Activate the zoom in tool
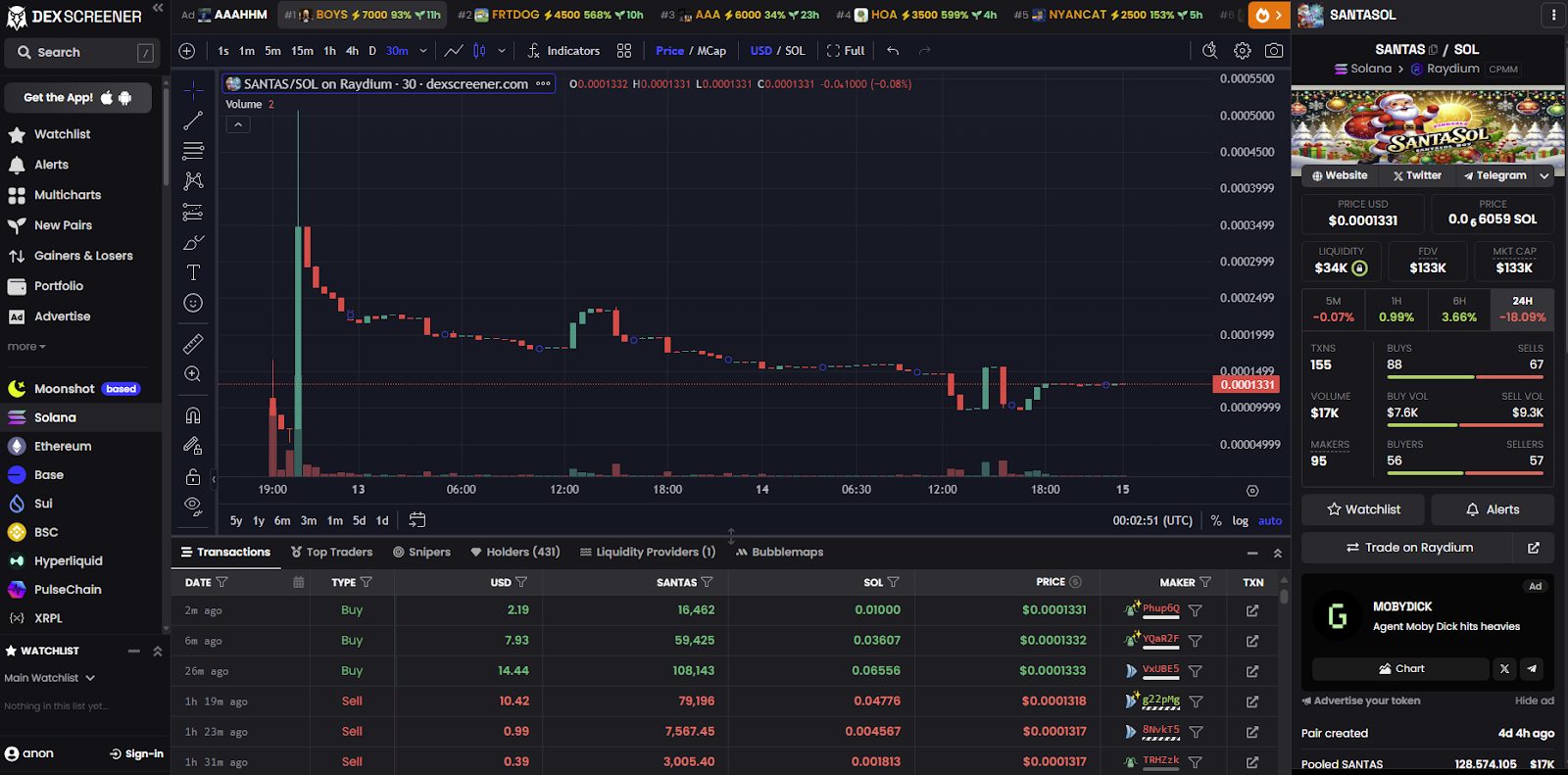 click(x=193, y=373)
